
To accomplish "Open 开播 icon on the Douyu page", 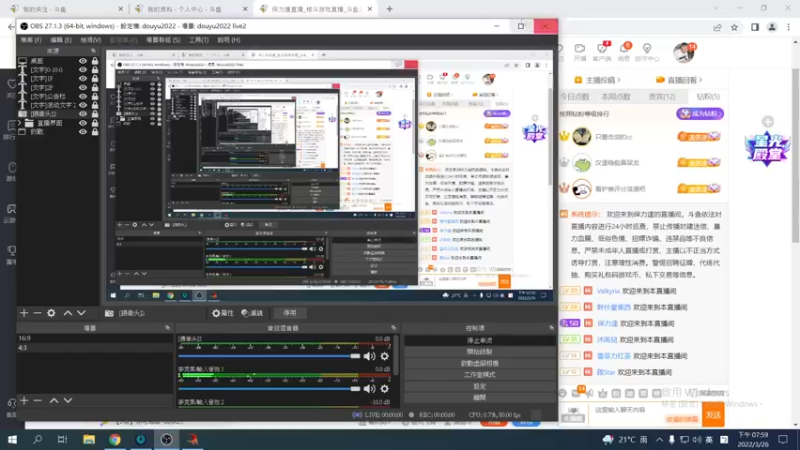I will [x=580, y=52].
